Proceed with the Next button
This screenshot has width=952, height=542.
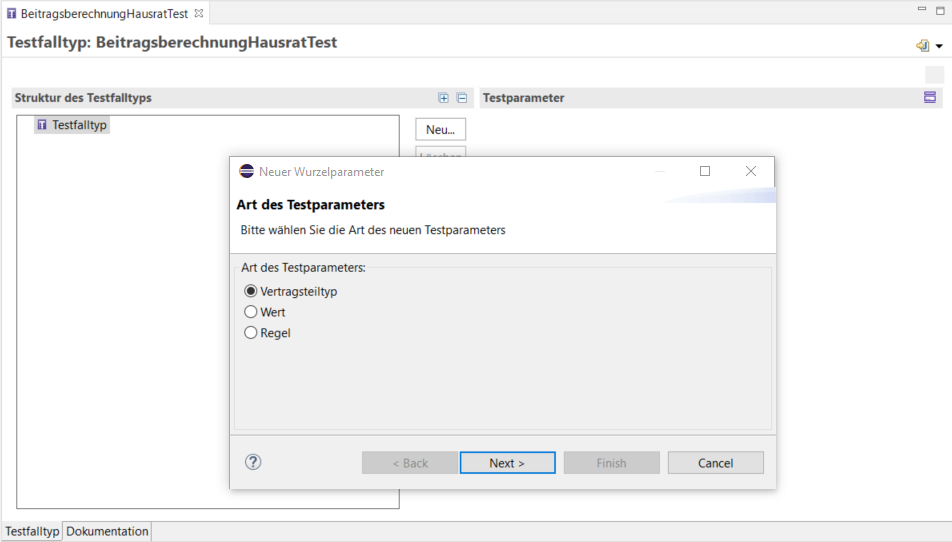[x=508, y=462]
